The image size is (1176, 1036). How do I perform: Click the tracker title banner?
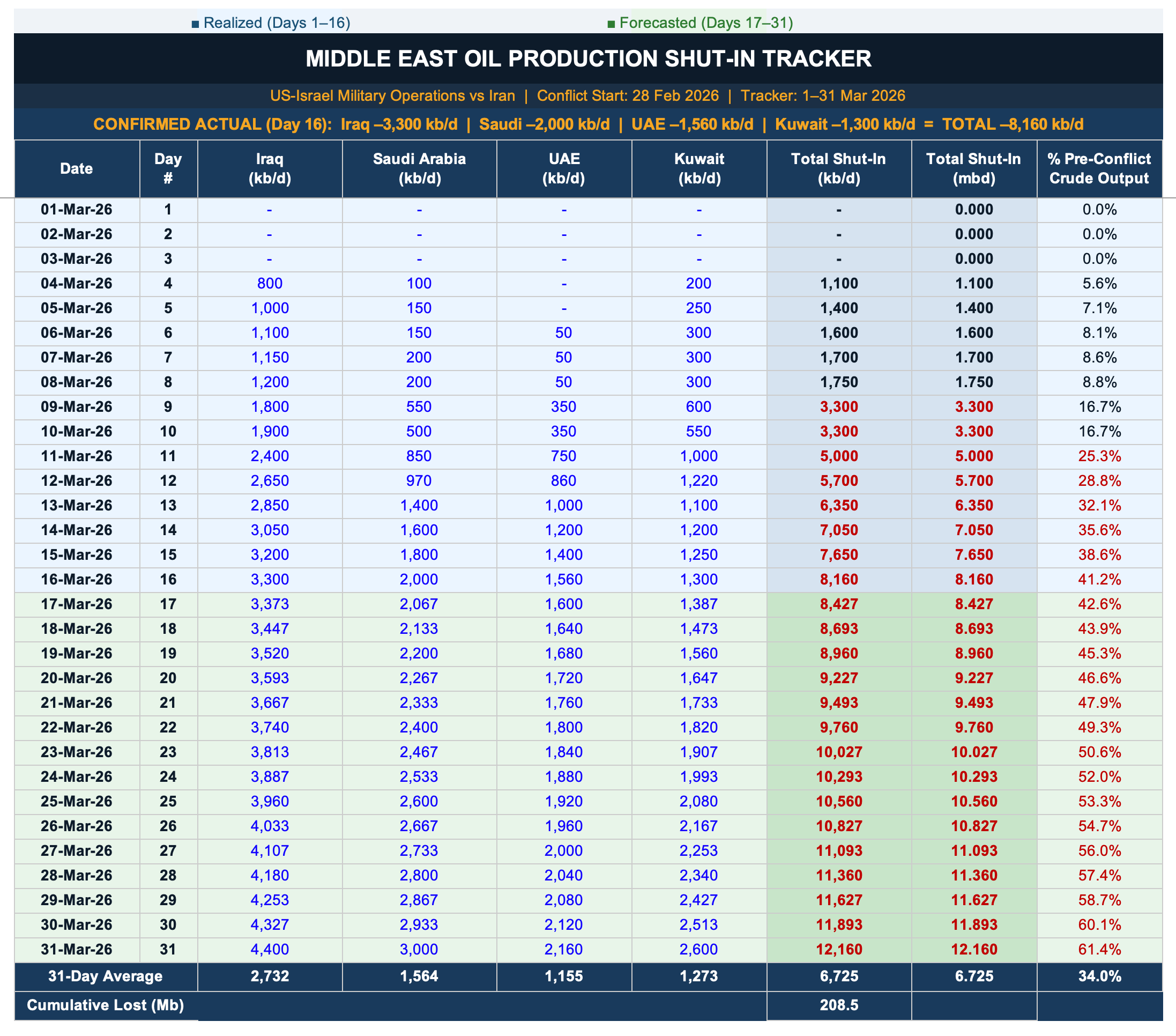coord(588,58)
